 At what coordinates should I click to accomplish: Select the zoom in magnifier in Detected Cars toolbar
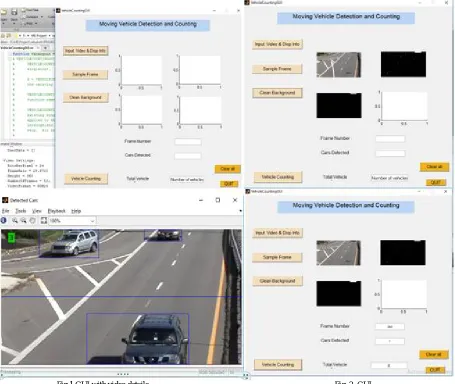point(15,220)
